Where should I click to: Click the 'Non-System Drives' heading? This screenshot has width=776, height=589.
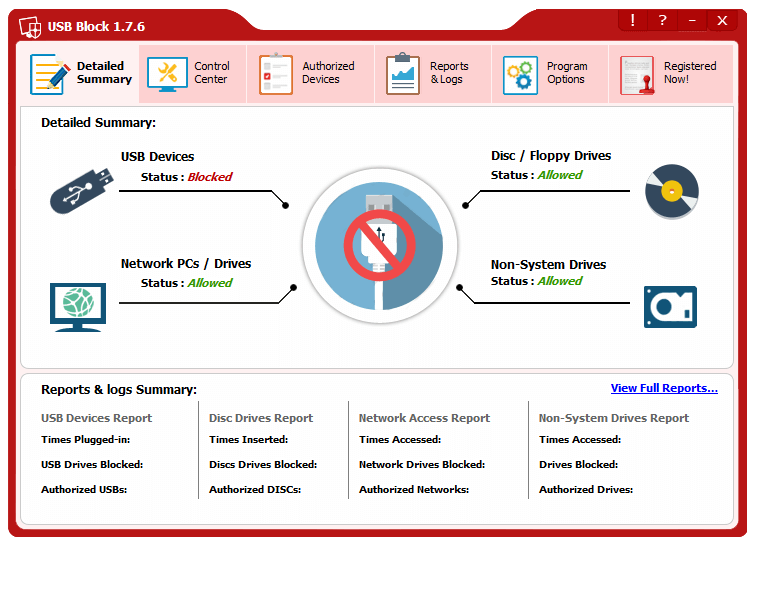548,265
